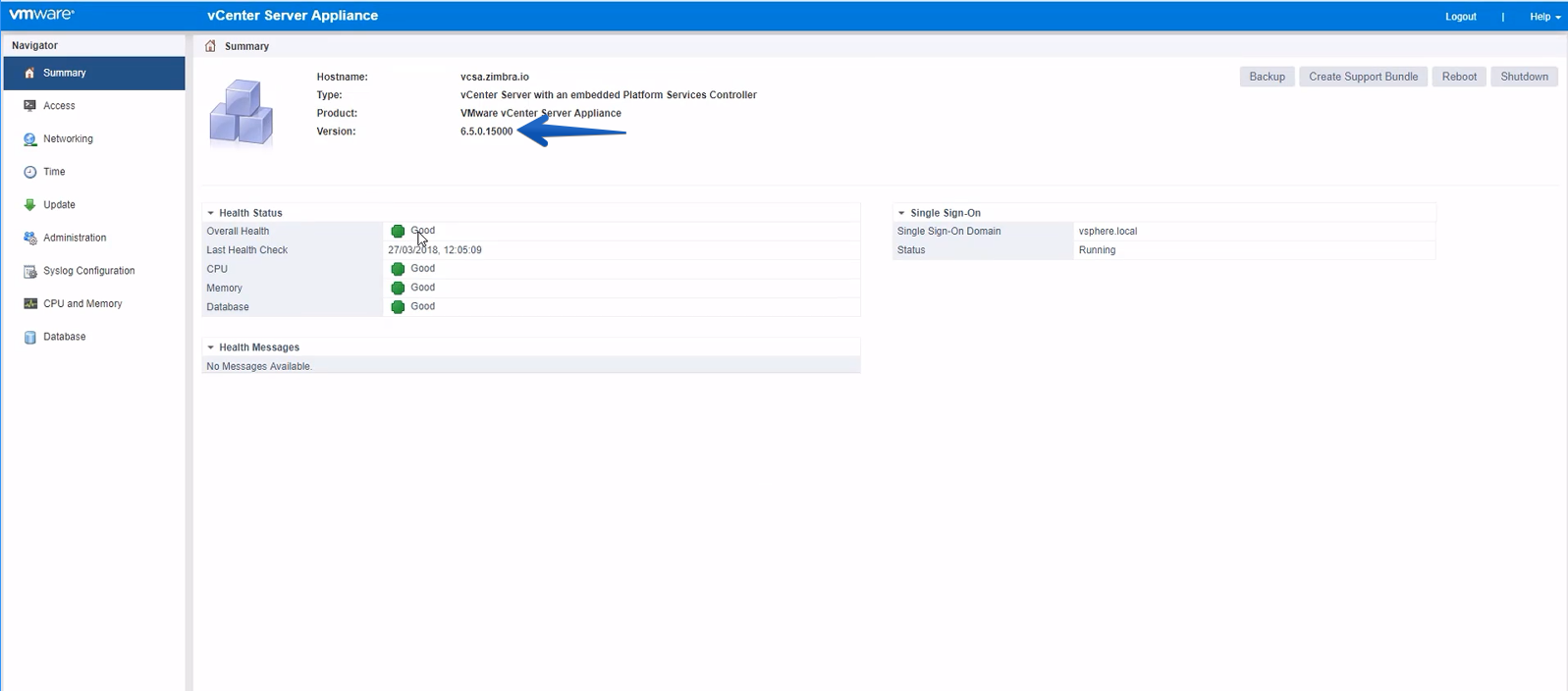Click the Shutdown button
This screenshot has height=691, width=1568.
(1524, 77)
